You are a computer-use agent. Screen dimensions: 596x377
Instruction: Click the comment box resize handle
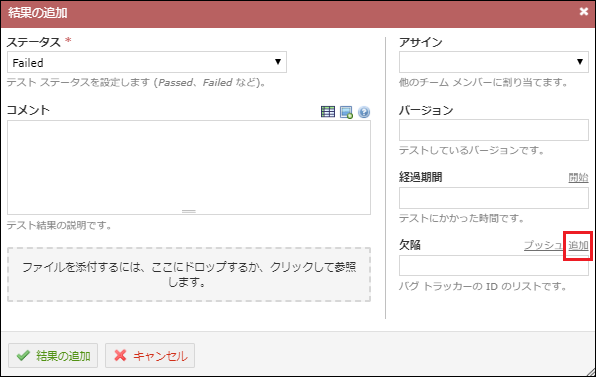point(189,211)
